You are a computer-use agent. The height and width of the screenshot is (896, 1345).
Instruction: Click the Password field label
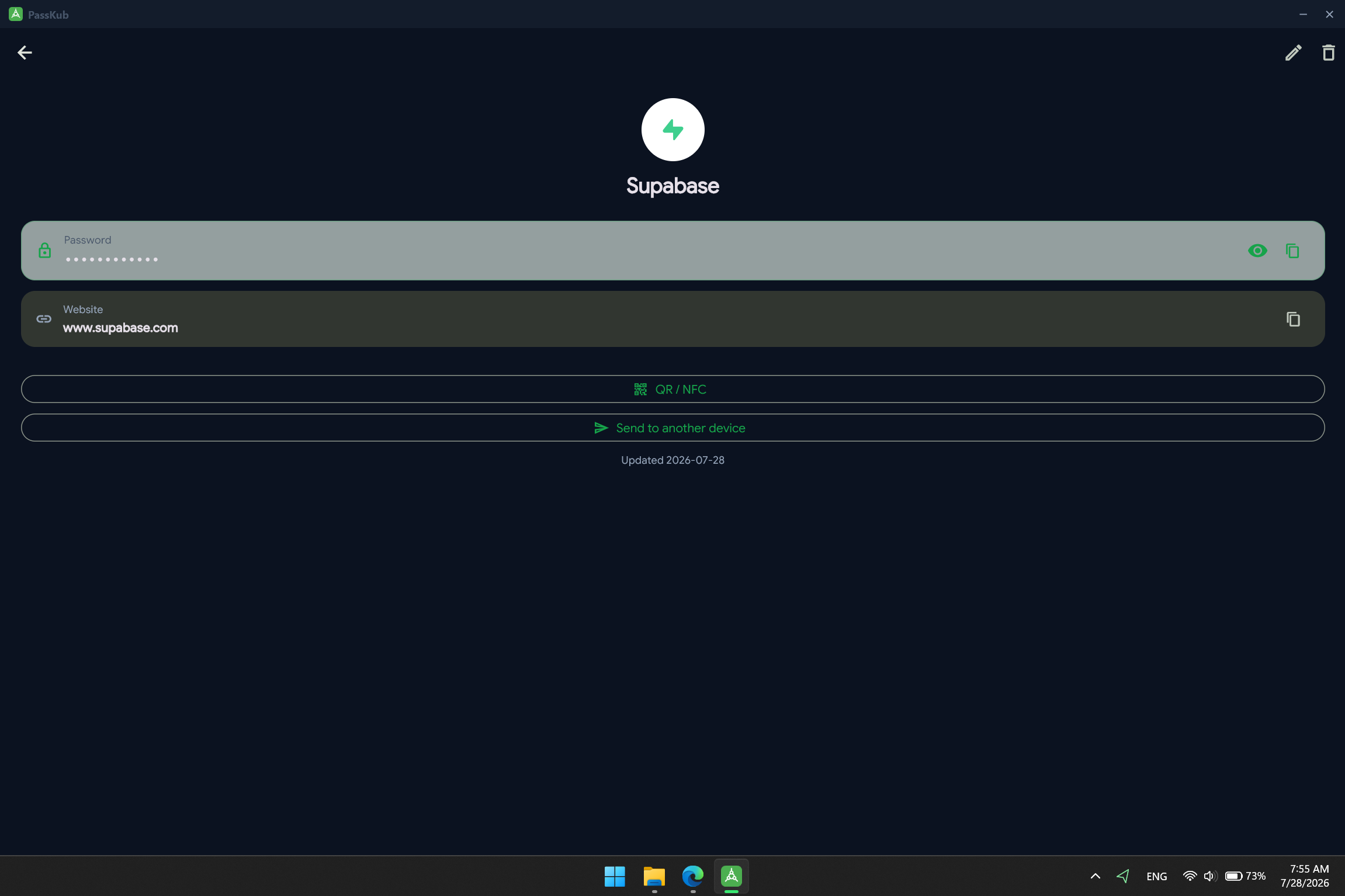88,240
